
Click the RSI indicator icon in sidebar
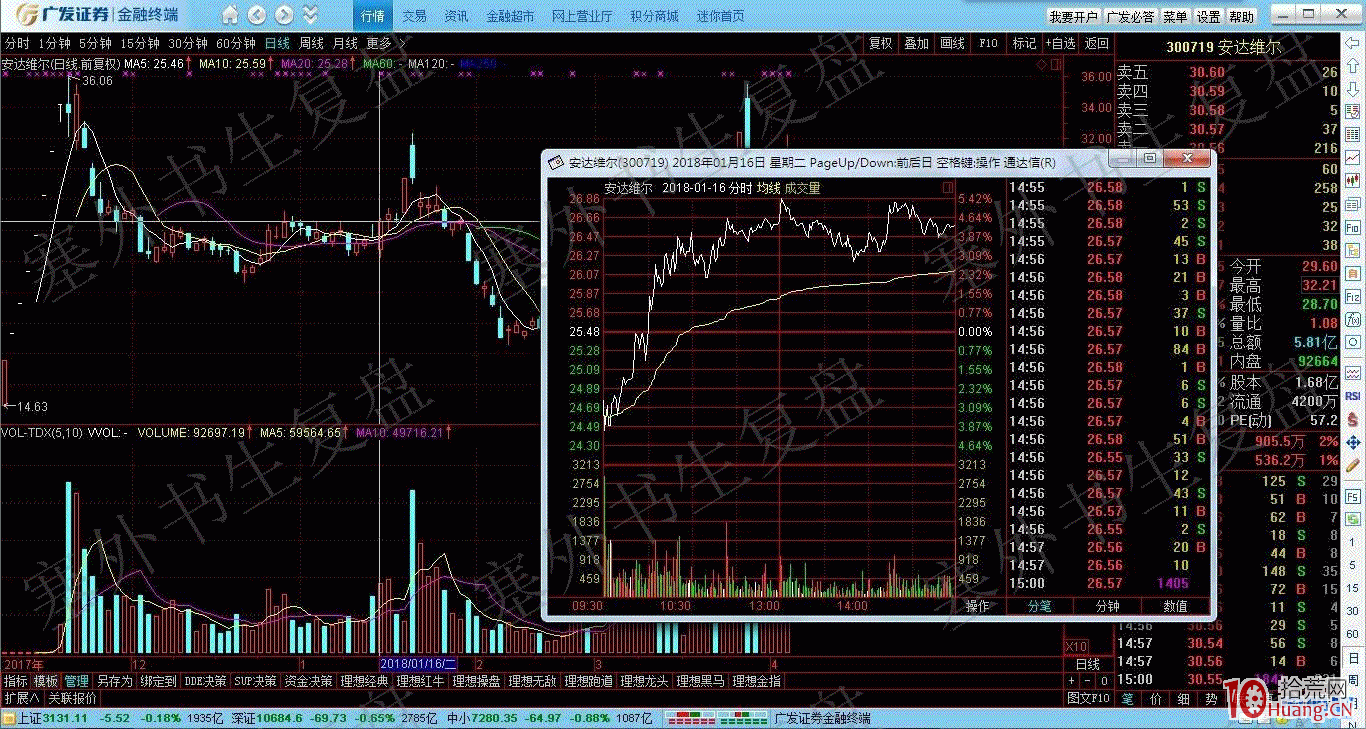(1352, 395)
